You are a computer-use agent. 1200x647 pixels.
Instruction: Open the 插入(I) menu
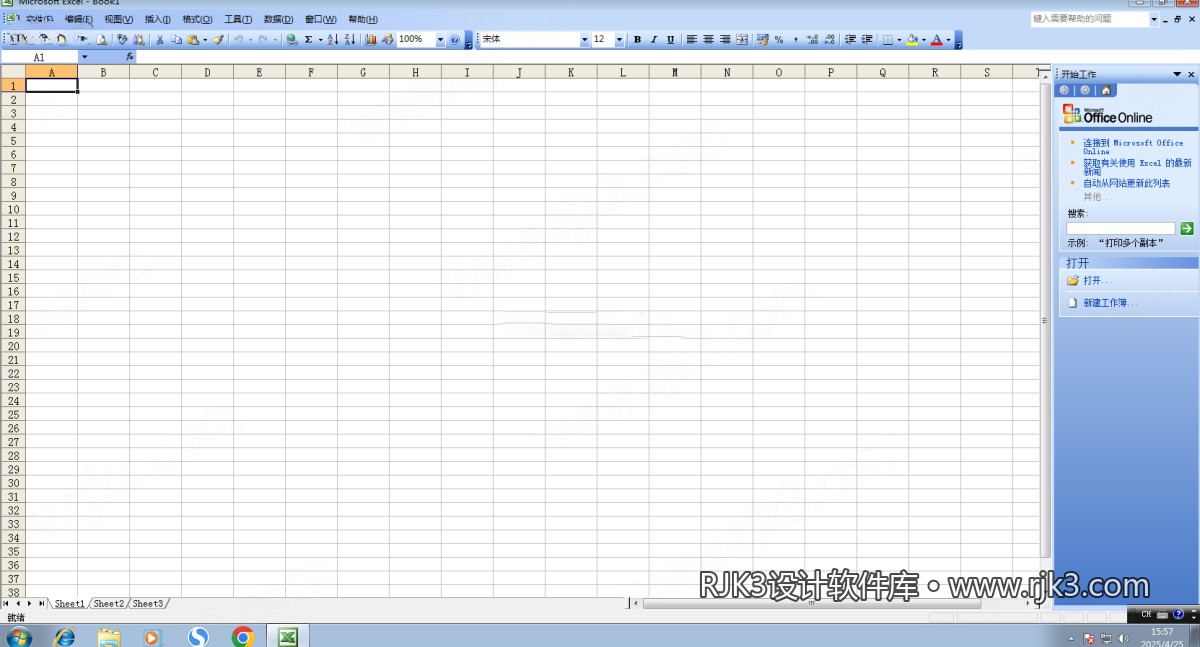157,19
